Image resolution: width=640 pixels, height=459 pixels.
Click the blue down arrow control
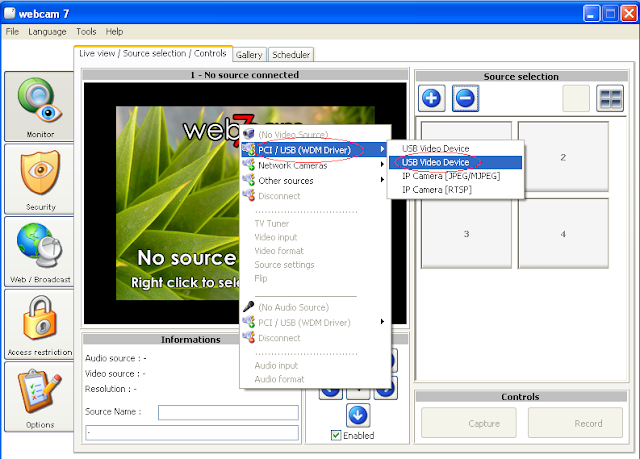coord(358,415)
